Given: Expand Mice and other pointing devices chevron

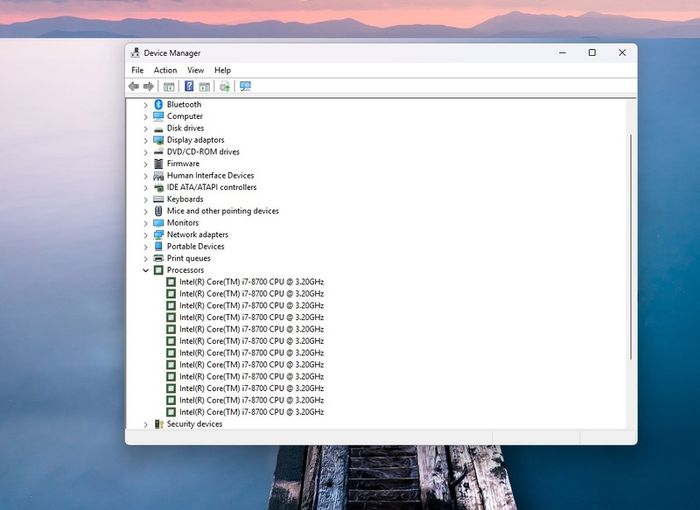Looking at the screenshot, I should (x=146, y=211).
